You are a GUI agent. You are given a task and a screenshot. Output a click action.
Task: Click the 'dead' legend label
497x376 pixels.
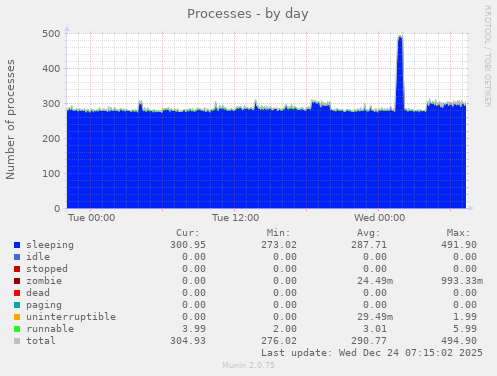pyautogui.click(x=38, y=293)
